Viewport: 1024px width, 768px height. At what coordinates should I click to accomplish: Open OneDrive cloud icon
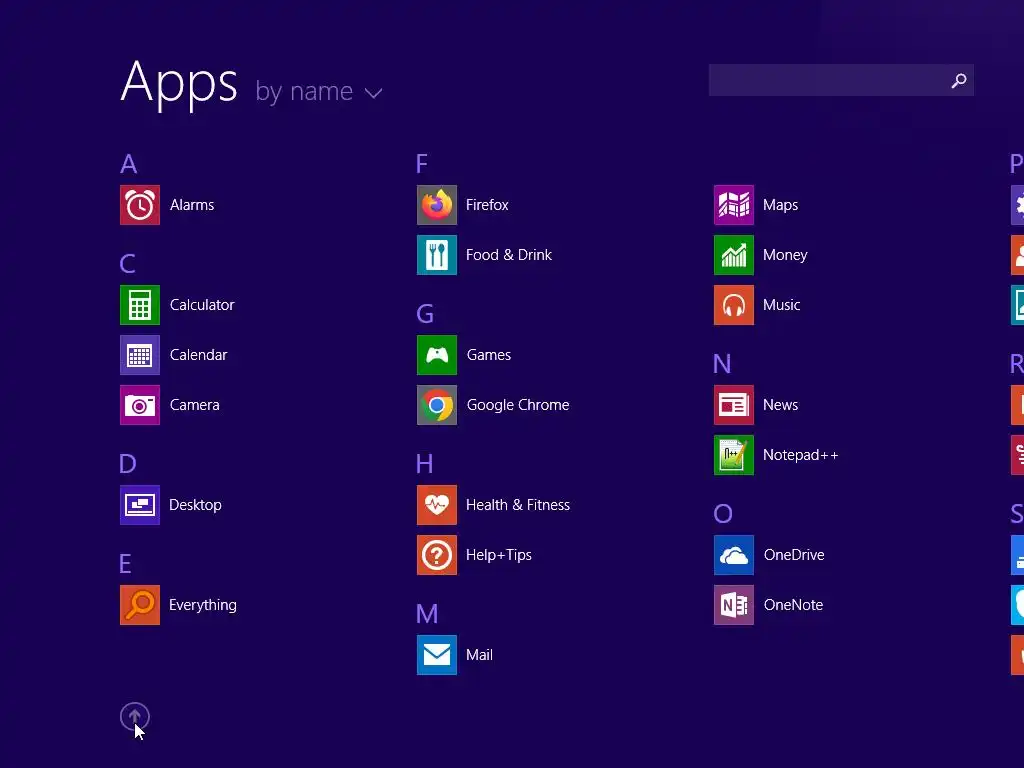pos(734,555)
